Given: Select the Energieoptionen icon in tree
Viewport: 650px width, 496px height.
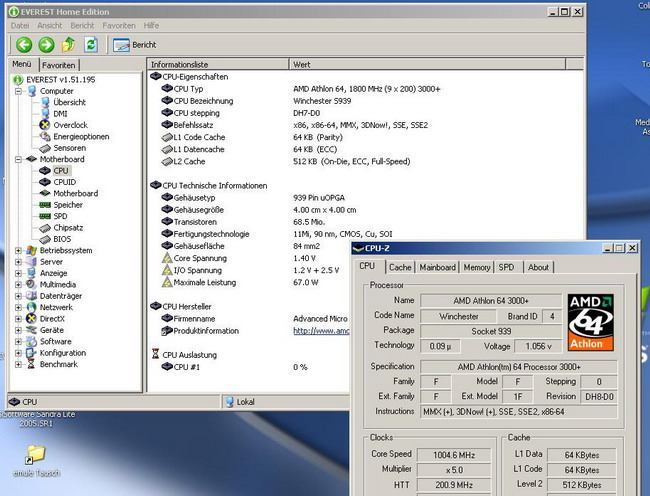Looking at the screenshot, I should [45, 136].
